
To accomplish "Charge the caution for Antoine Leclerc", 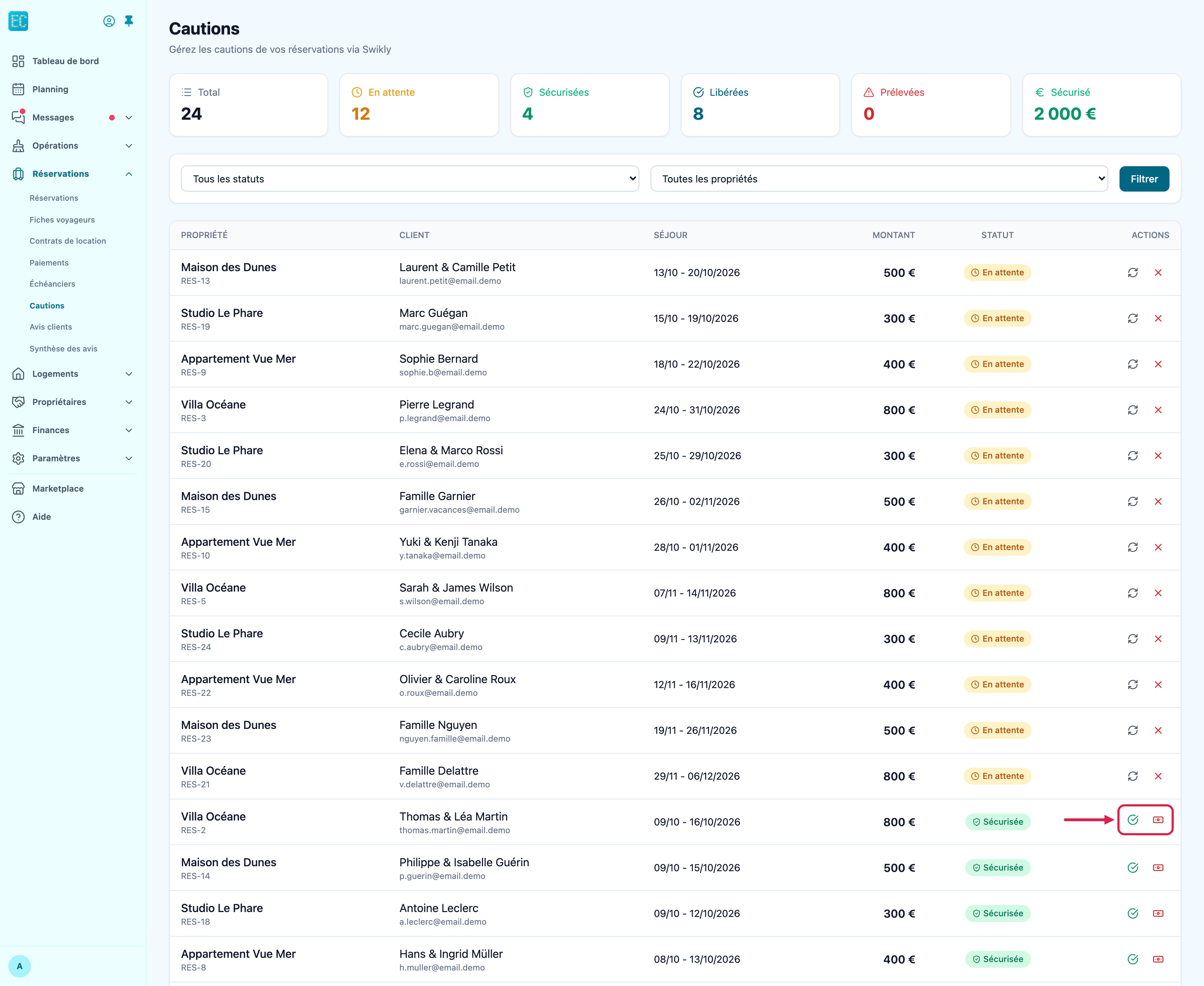I will pos(1158,913).
